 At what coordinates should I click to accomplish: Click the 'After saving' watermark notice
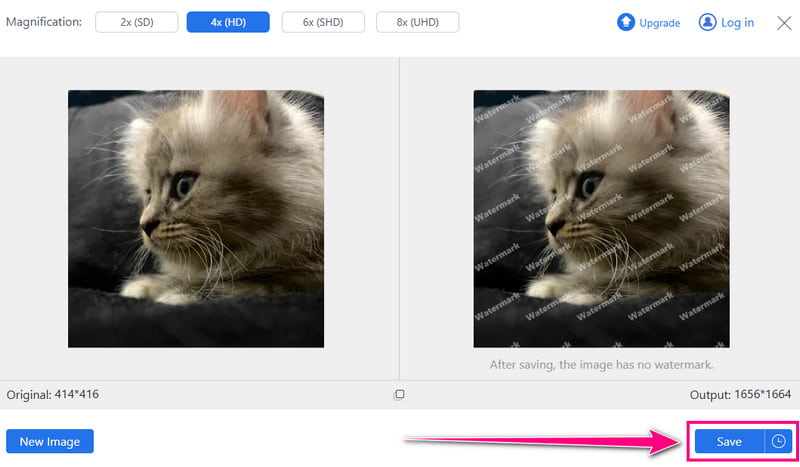[602, 365]
